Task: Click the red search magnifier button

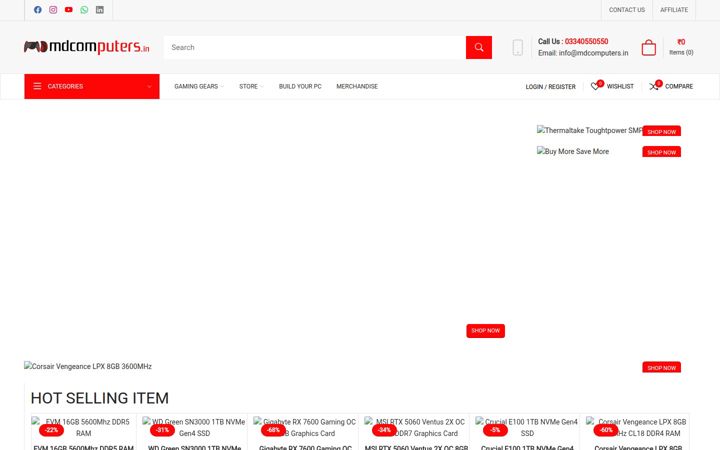Action: (x=479, y=47)
